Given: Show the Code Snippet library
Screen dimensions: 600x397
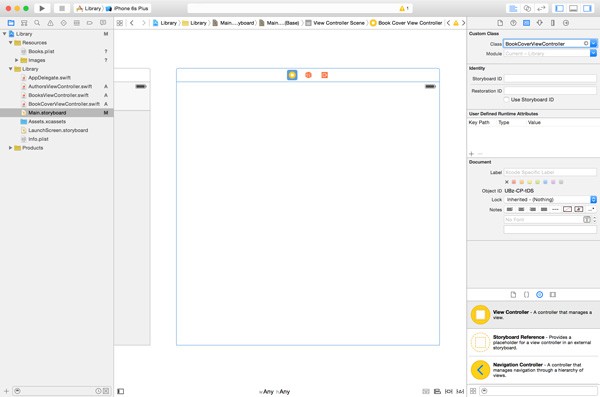Looking at the screenshot, I should [x=526, y=294].
